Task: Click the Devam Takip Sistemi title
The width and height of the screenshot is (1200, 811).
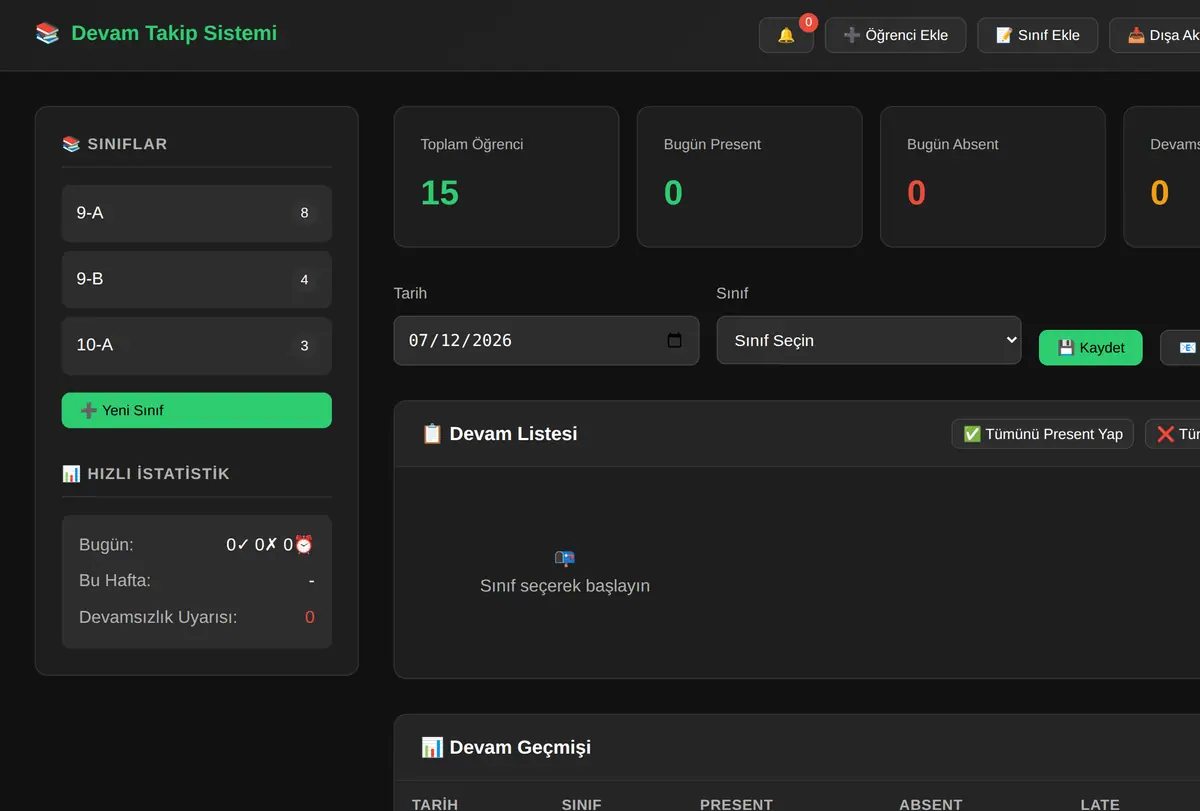Action: [174, 33]
